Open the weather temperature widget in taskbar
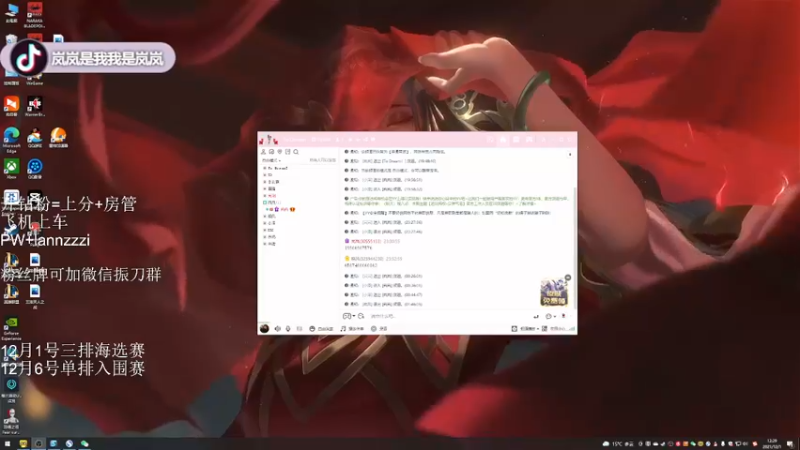800x450 pixels. point(617,444)
